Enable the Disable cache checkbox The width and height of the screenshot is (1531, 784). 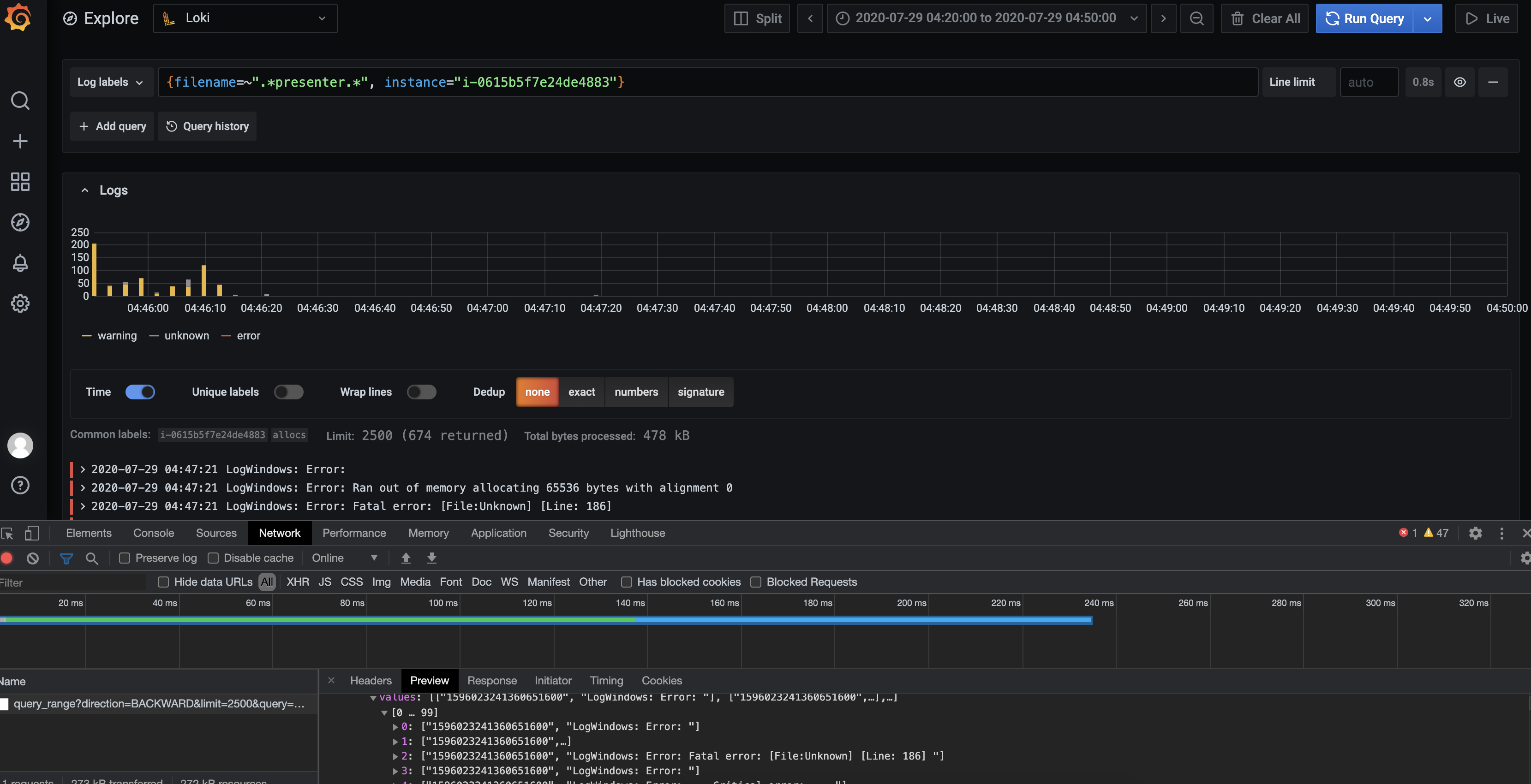[213, 558]
